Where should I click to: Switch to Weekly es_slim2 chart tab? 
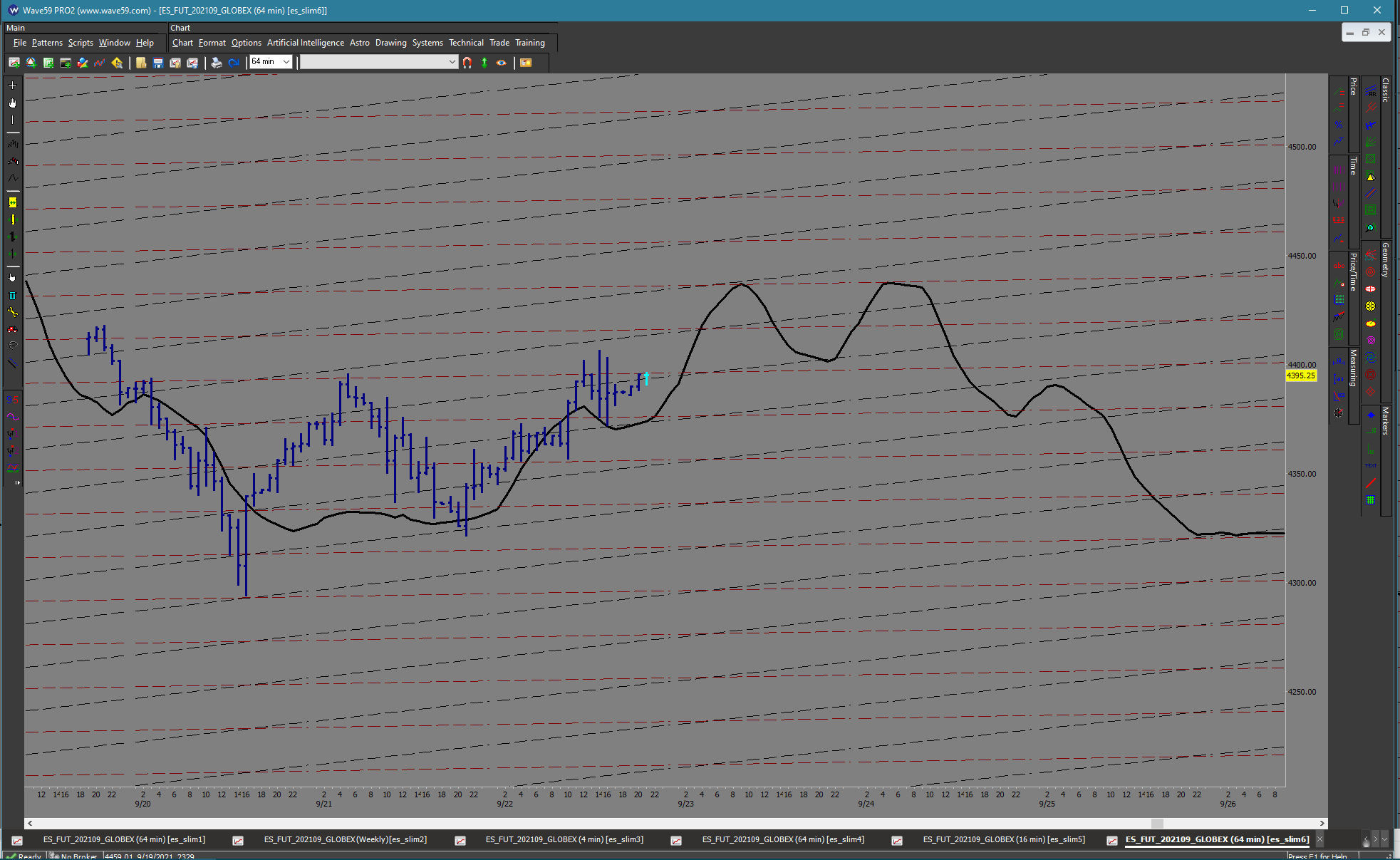346,839
